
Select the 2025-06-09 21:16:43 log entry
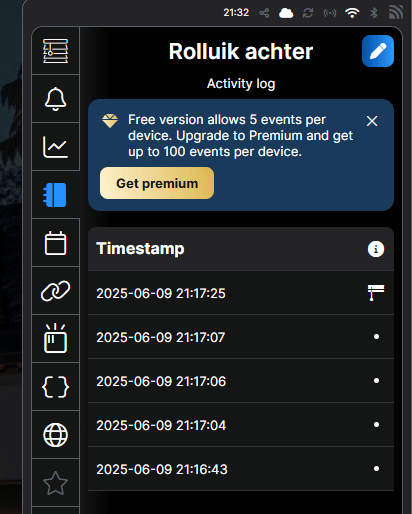pos(241,469)
